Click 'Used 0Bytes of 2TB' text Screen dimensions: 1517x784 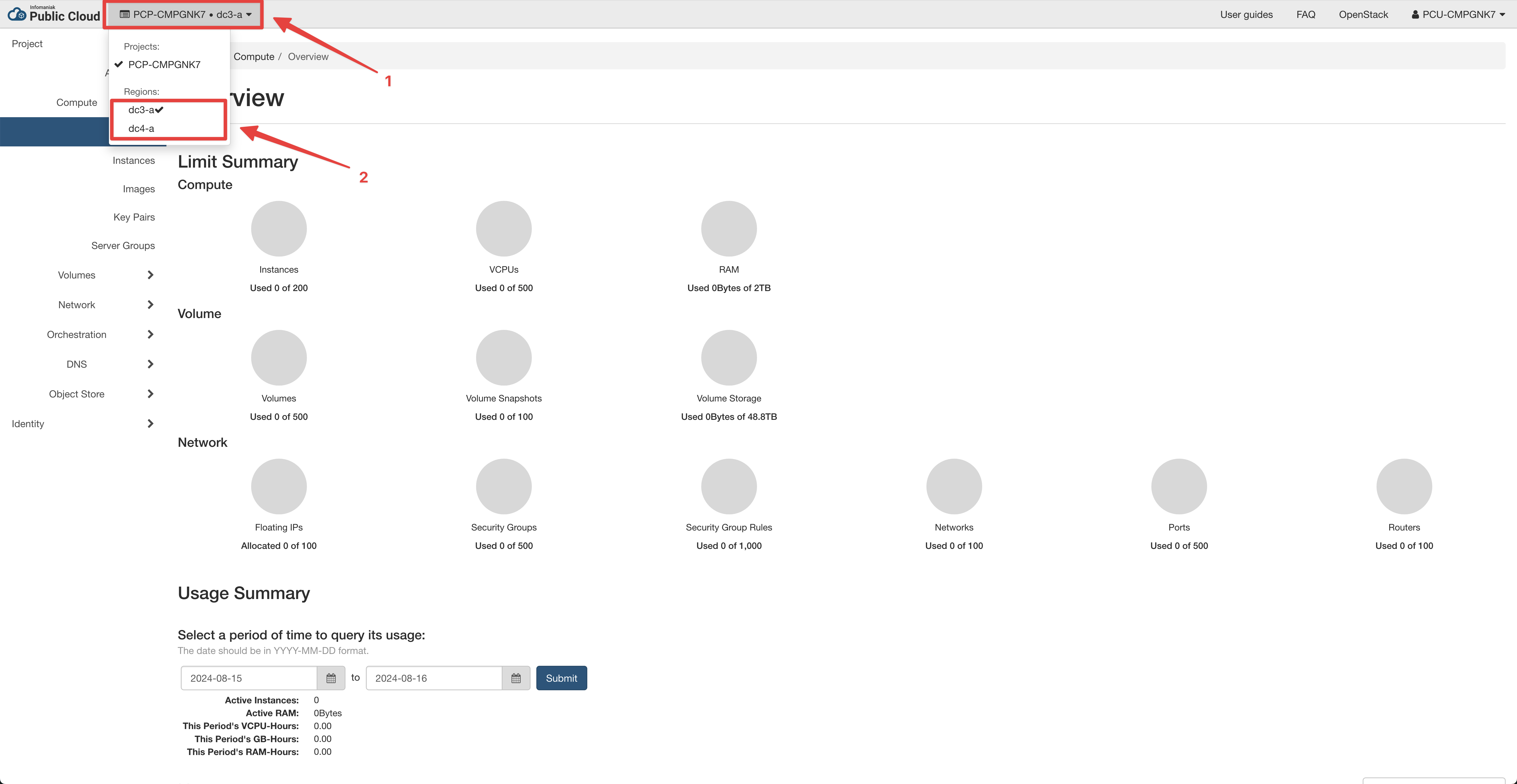[x=728, y=288]
